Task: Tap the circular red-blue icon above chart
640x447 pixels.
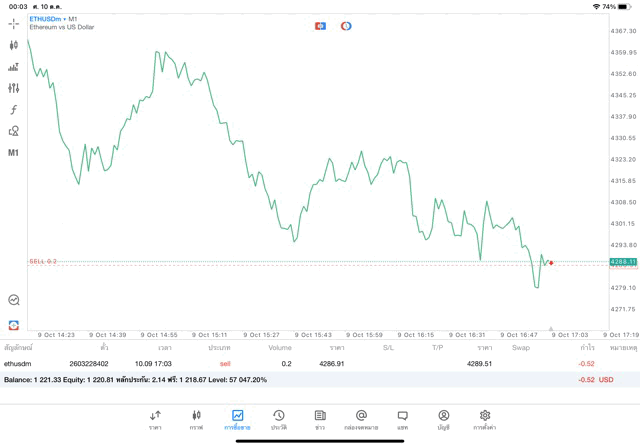Action: [346, 26]
